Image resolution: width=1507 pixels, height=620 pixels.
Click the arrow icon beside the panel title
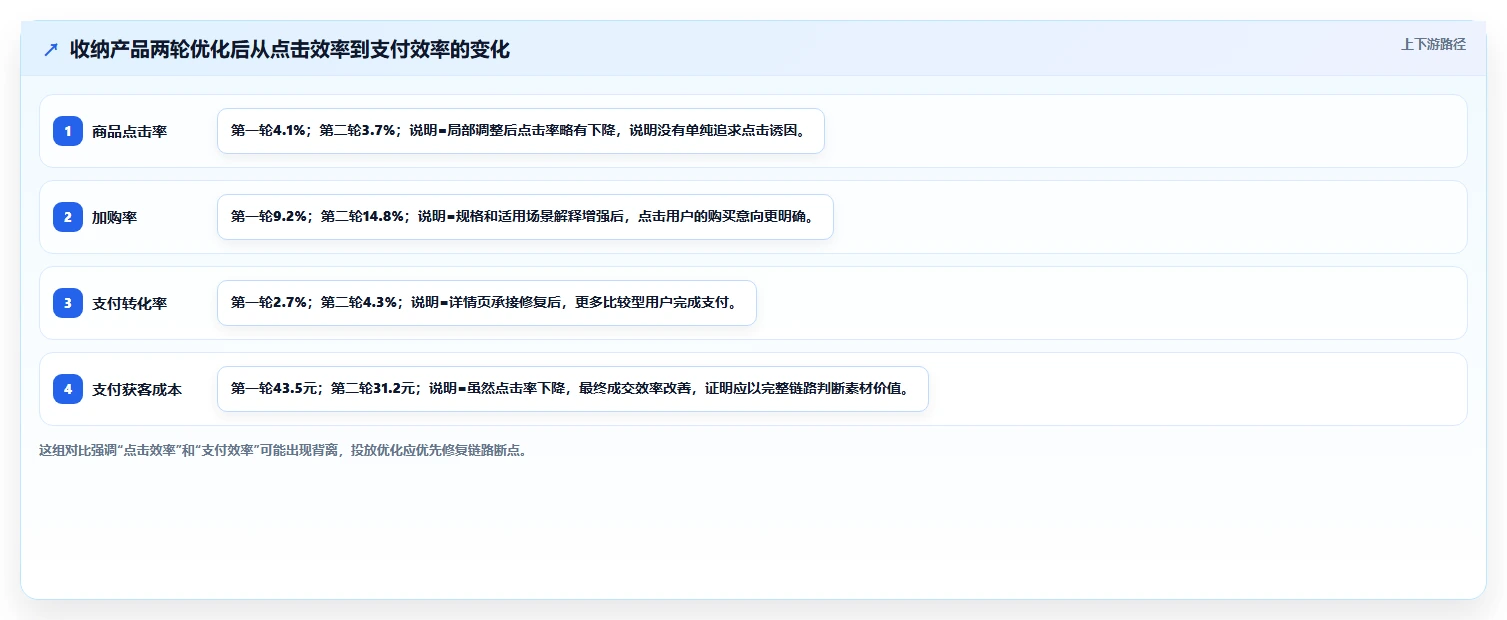coord(51,50)
